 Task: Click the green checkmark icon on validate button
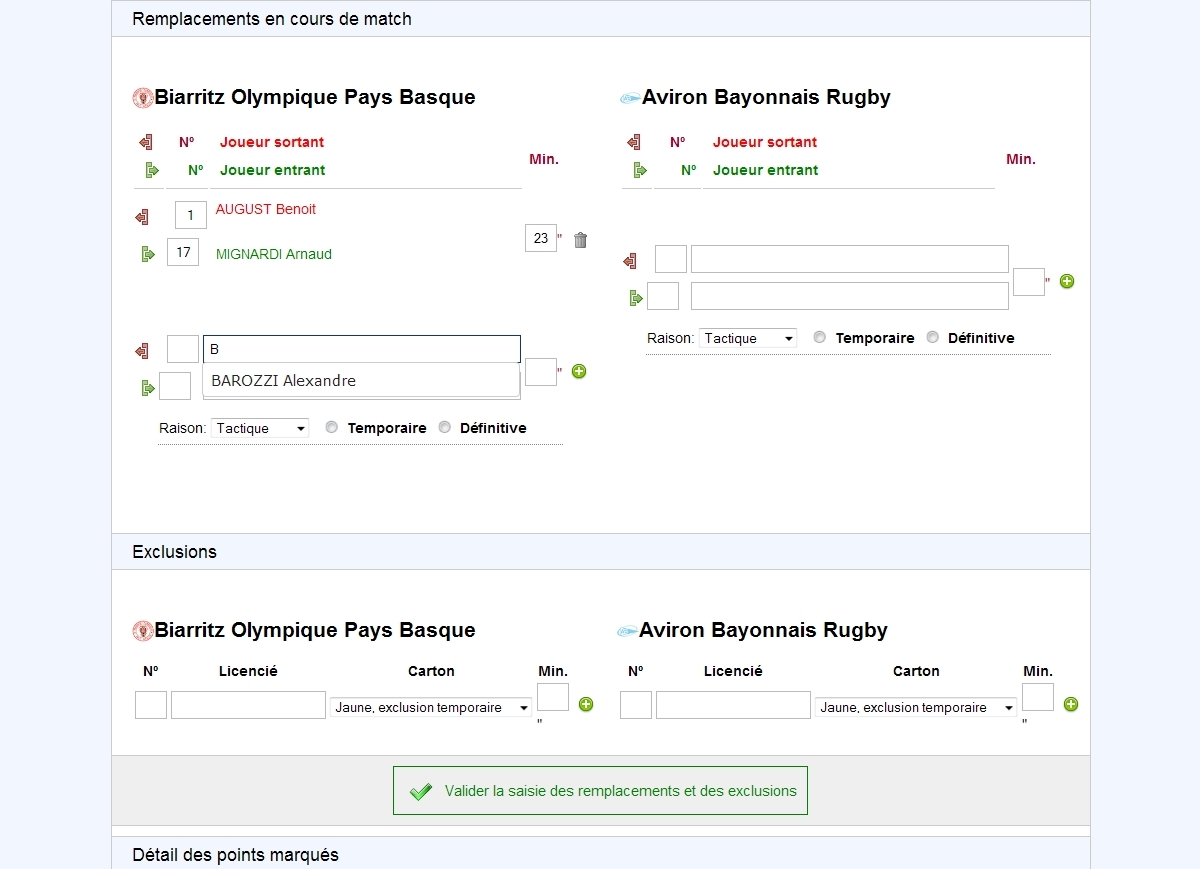[421, 792]
